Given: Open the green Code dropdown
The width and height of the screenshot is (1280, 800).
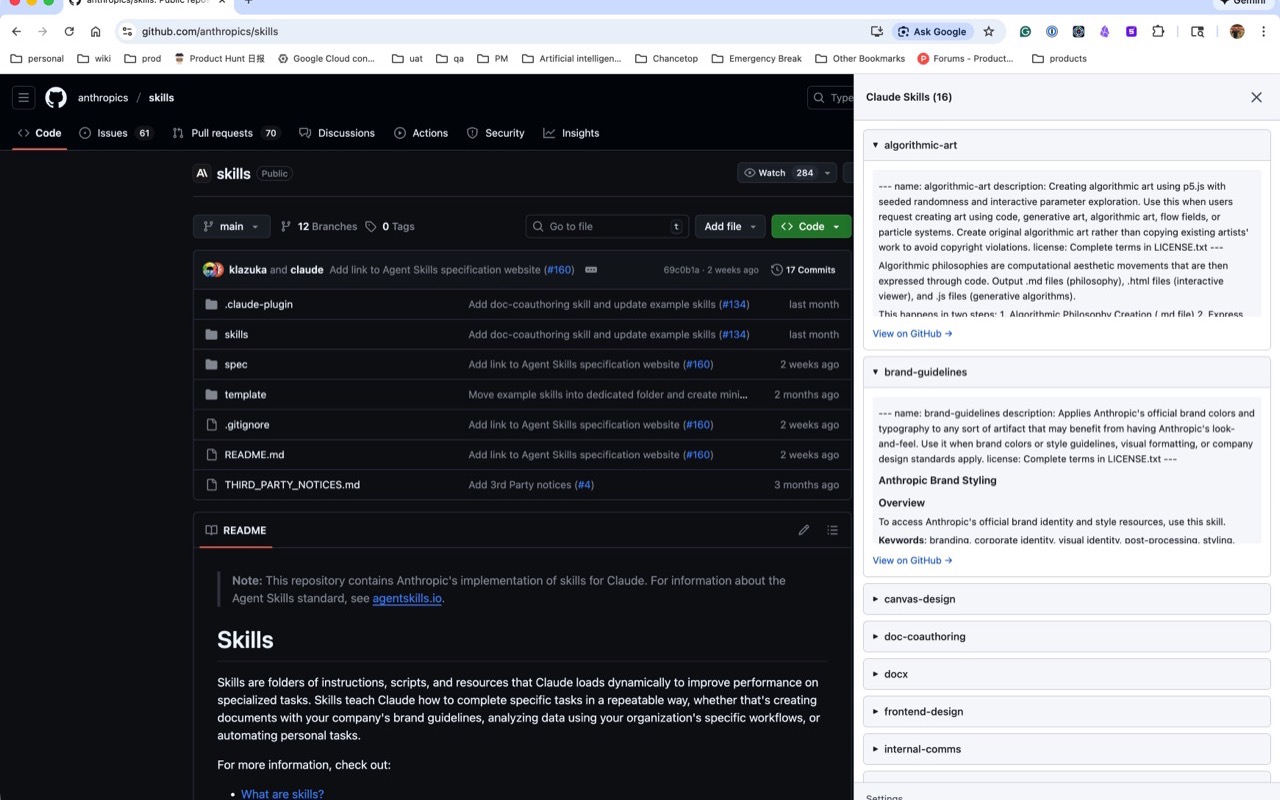Looking at the screenshot, I should pyautogui.click(x=810, y=226).
